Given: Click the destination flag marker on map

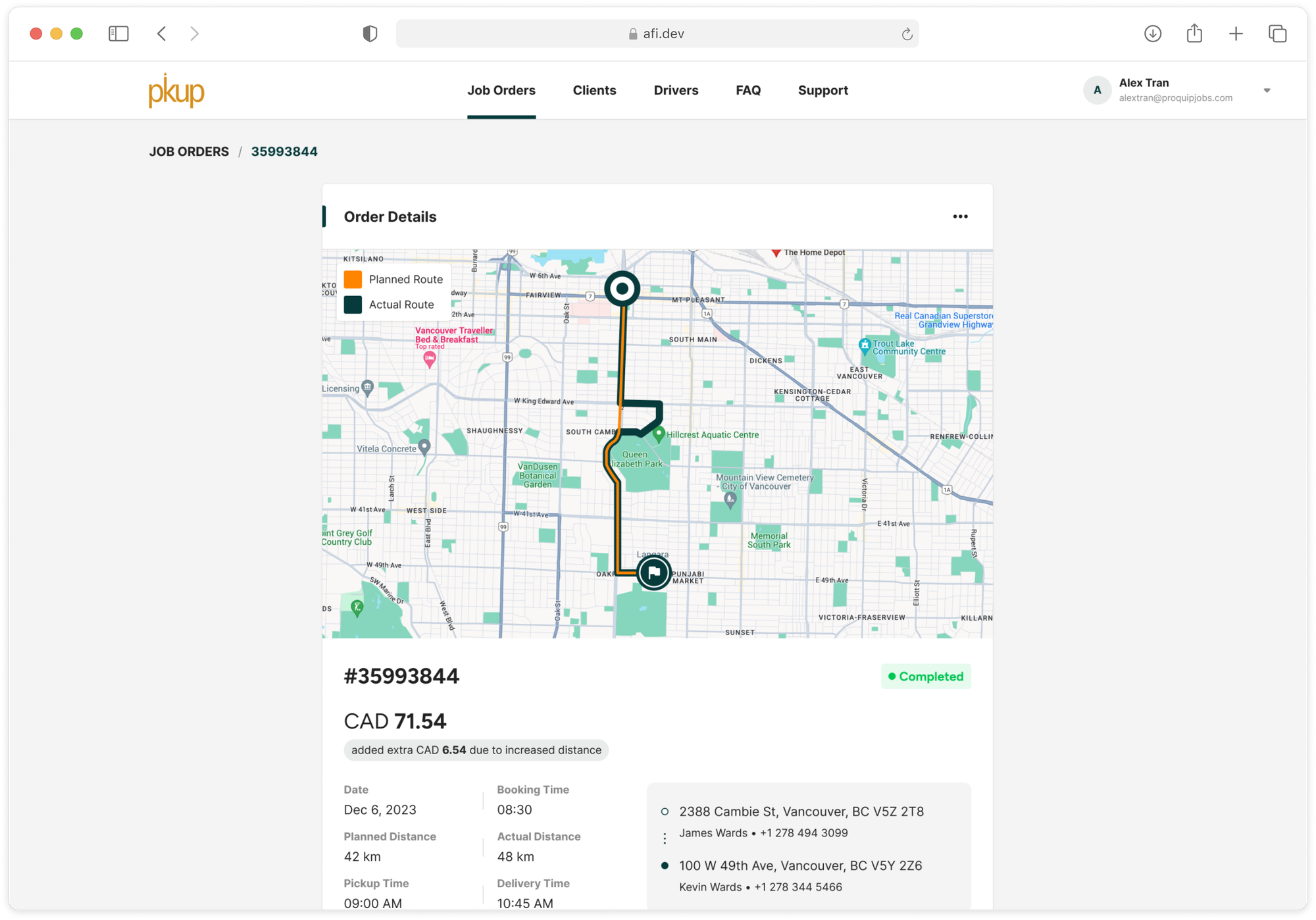Looking at the screenshot, I should click(x=653, y=573).
